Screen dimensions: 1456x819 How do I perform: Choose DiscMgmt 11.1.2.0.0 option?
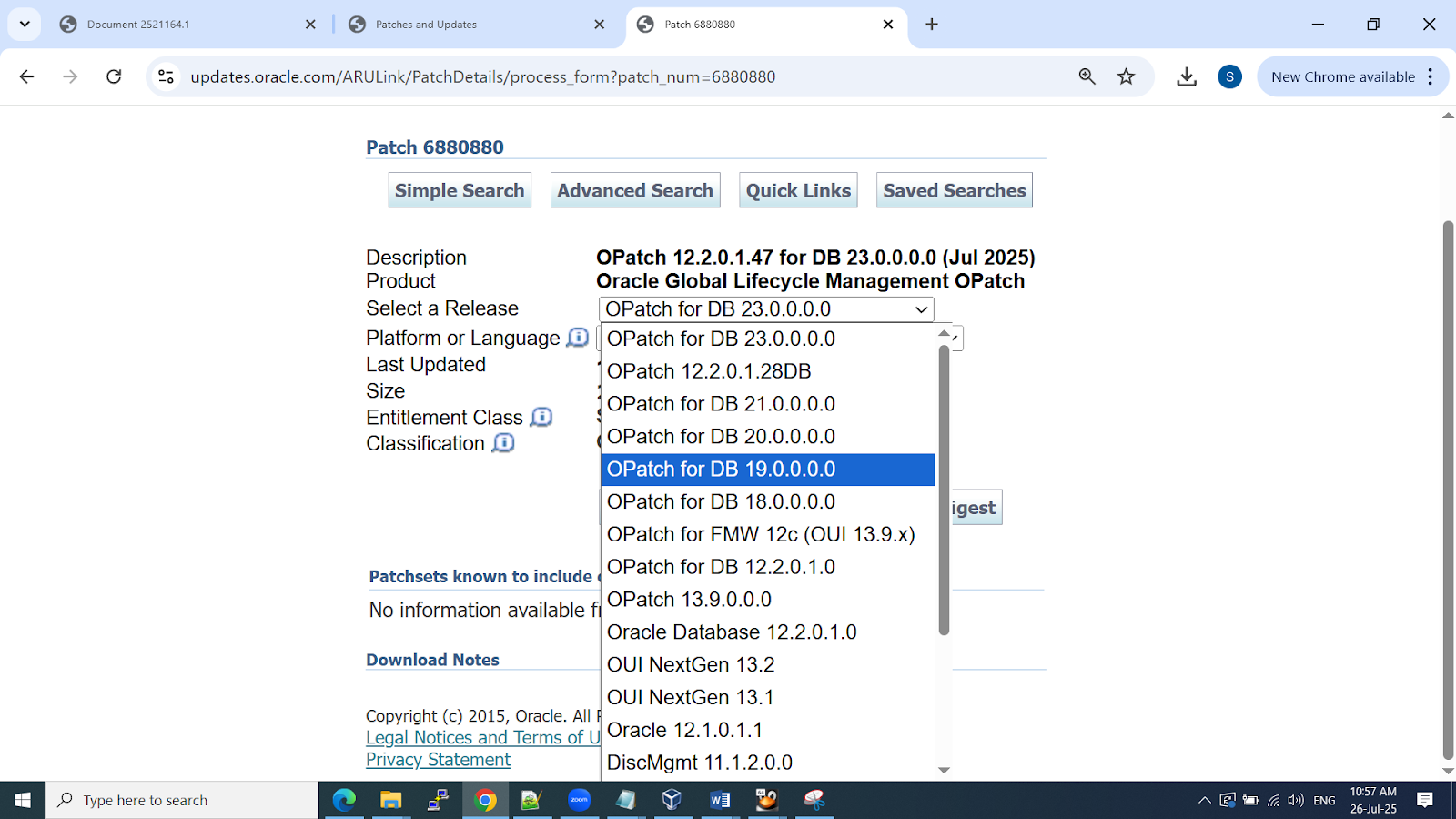[x=768, y=763]
